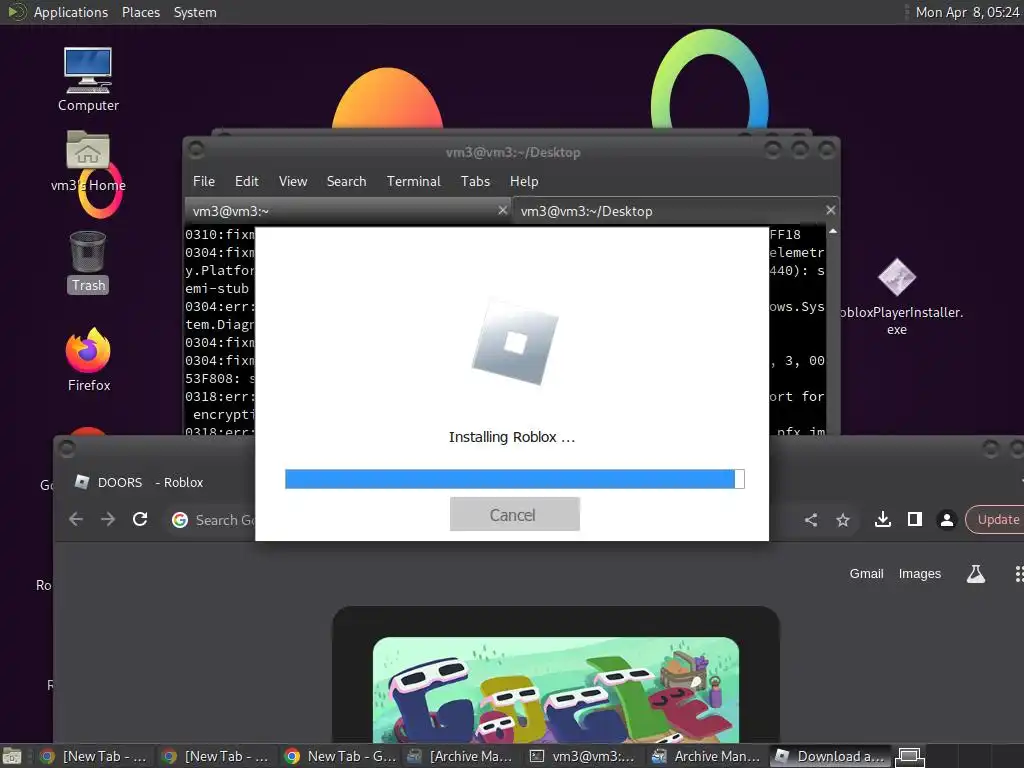Viewport: 1024px width, 768px height.
Task: Switch to Download a... taskbar window
Action: (x=829, y=756)
